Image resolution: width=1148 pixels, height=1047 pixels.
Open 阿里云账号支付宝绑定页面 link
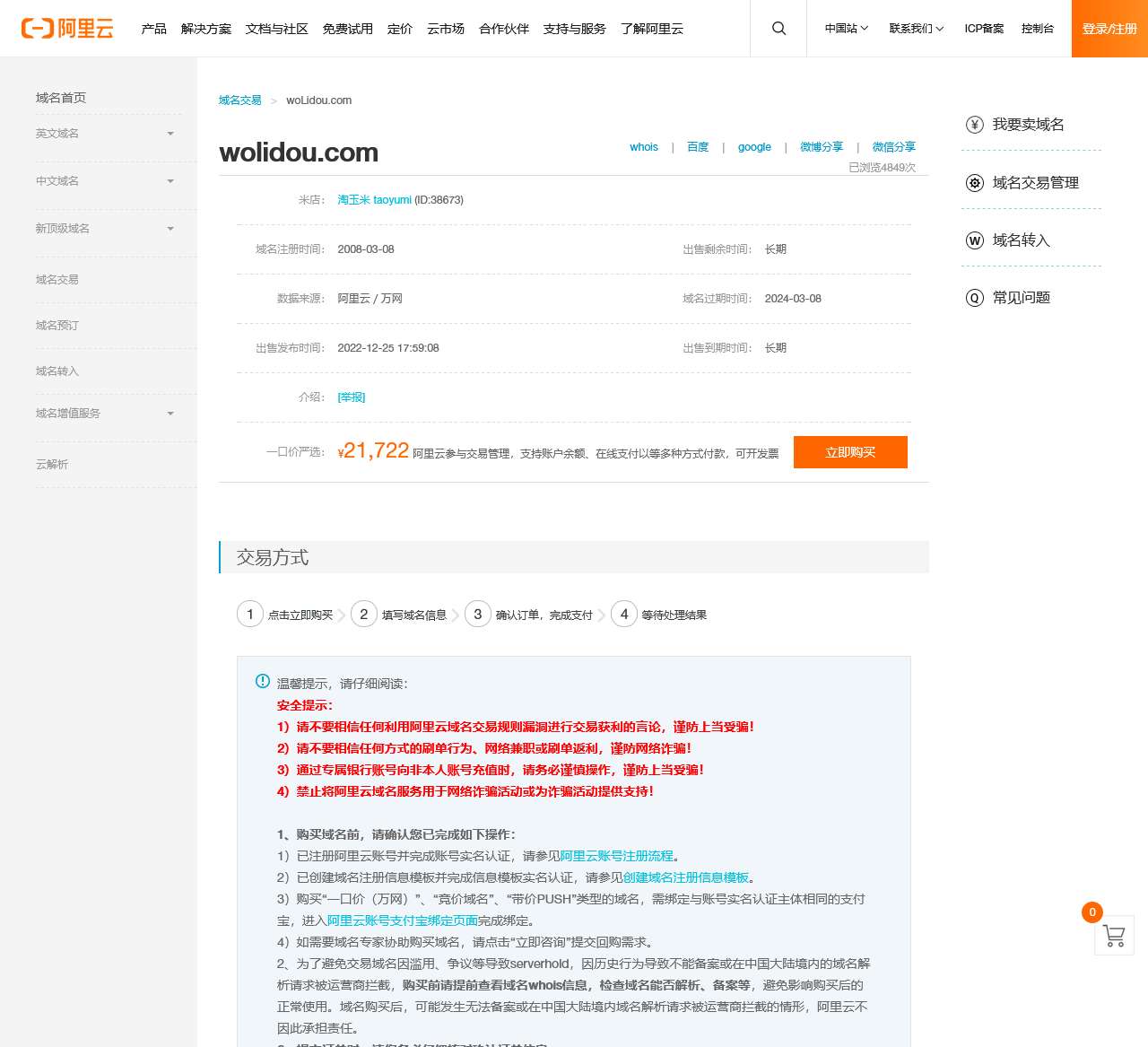coord(403,920)
